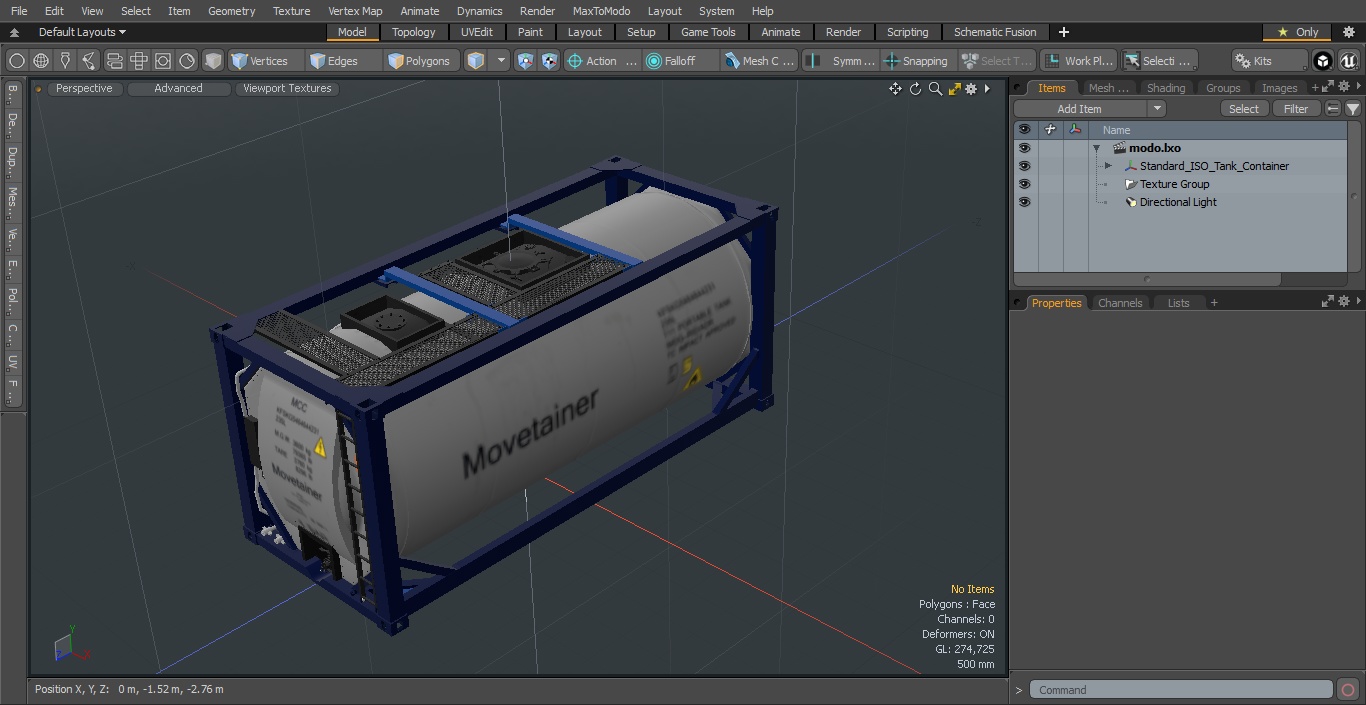Screen dimensions: 1366x705
Task: Click the viewport rotate icon
Action: [x=915, y=89]
